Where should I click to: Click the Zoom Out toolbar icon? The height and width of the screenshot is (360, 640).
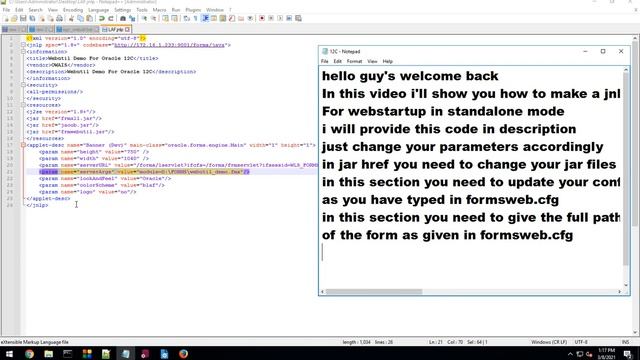tap(153, 18)
